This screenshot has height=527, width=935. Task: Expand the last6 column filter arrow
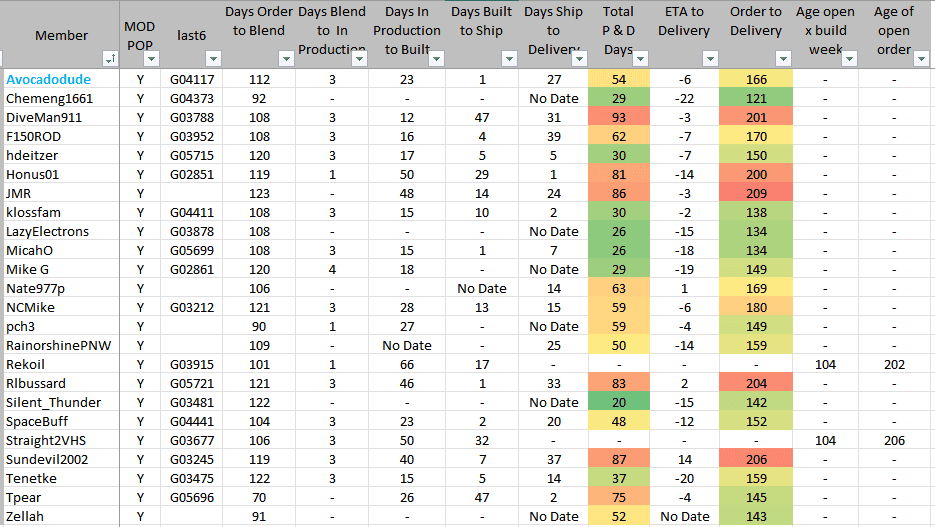pyautogui.click(x=212, y=59)
